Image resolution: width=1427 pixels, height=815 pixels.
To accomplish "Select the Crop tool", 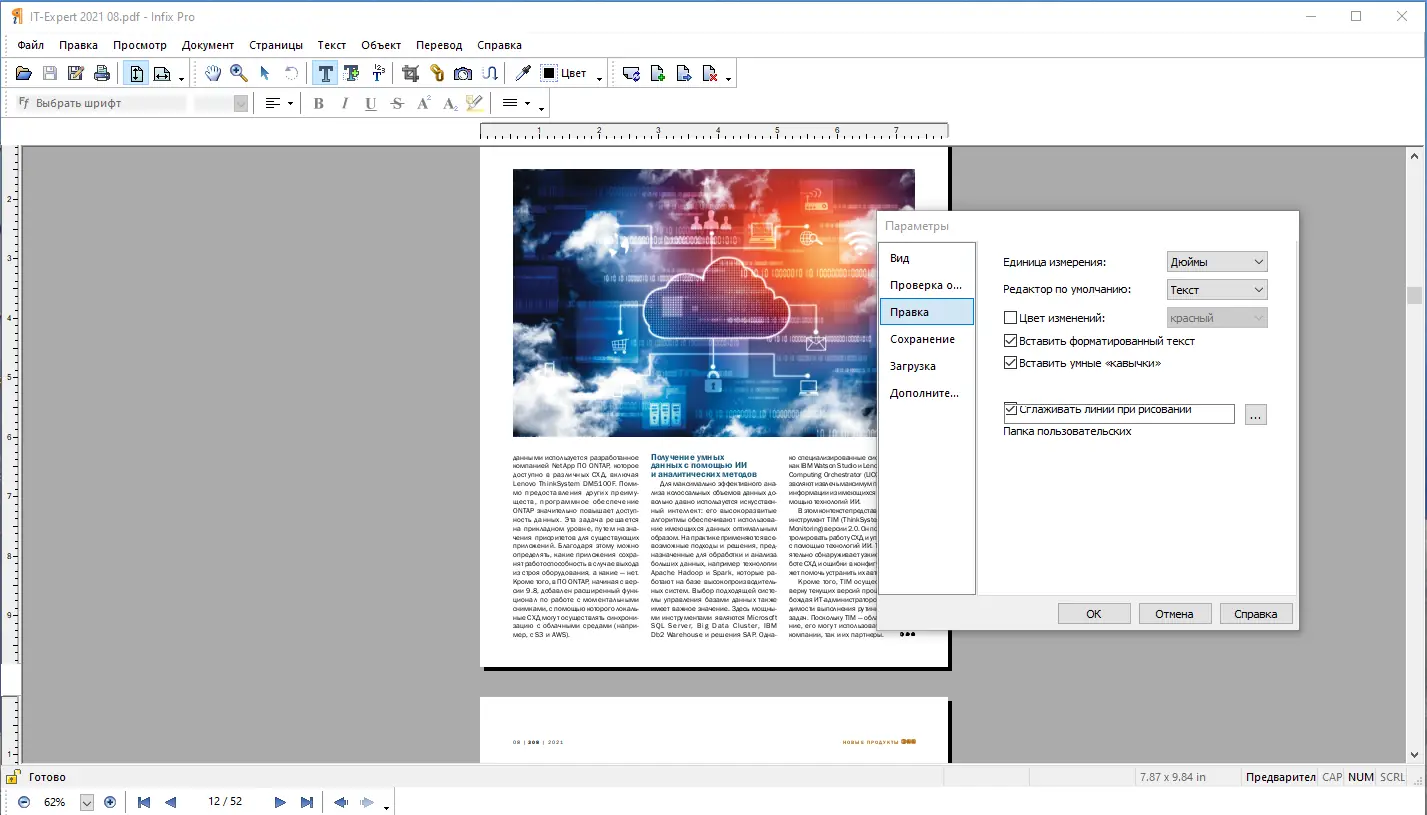I will point(410,73).
